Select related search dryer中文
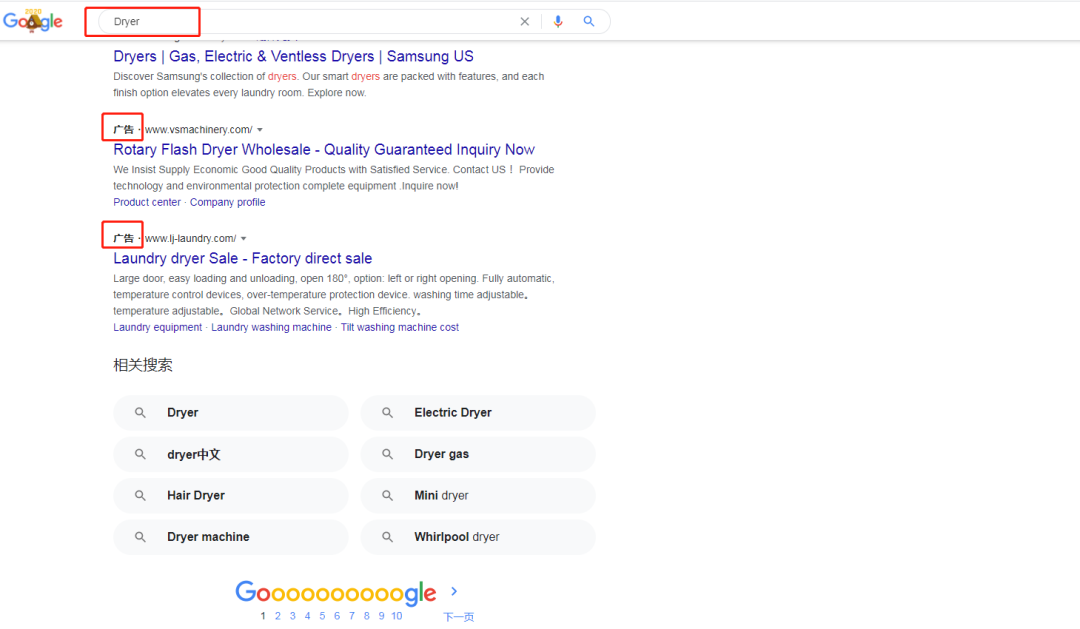Image resolution: width=1080 pixels, height=629 pixels. point(231,454)
